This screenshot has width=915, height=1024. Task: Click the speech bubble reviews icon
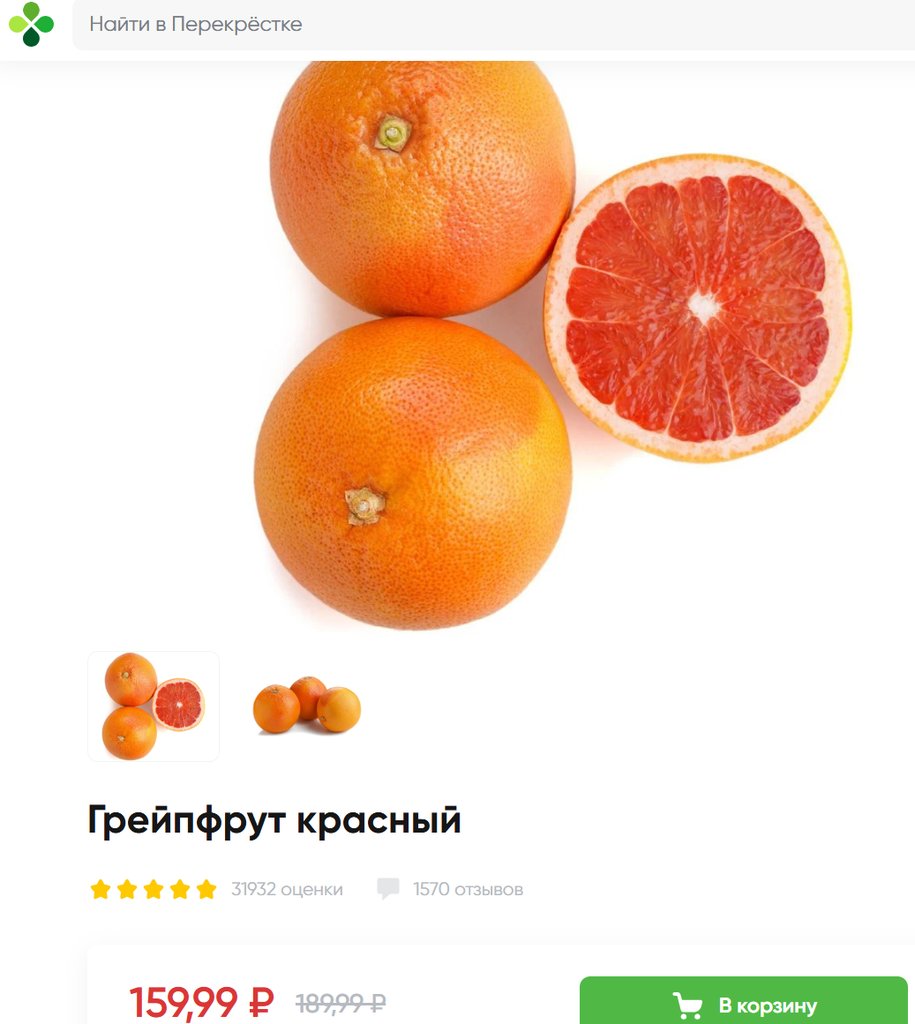click(388, 888)
